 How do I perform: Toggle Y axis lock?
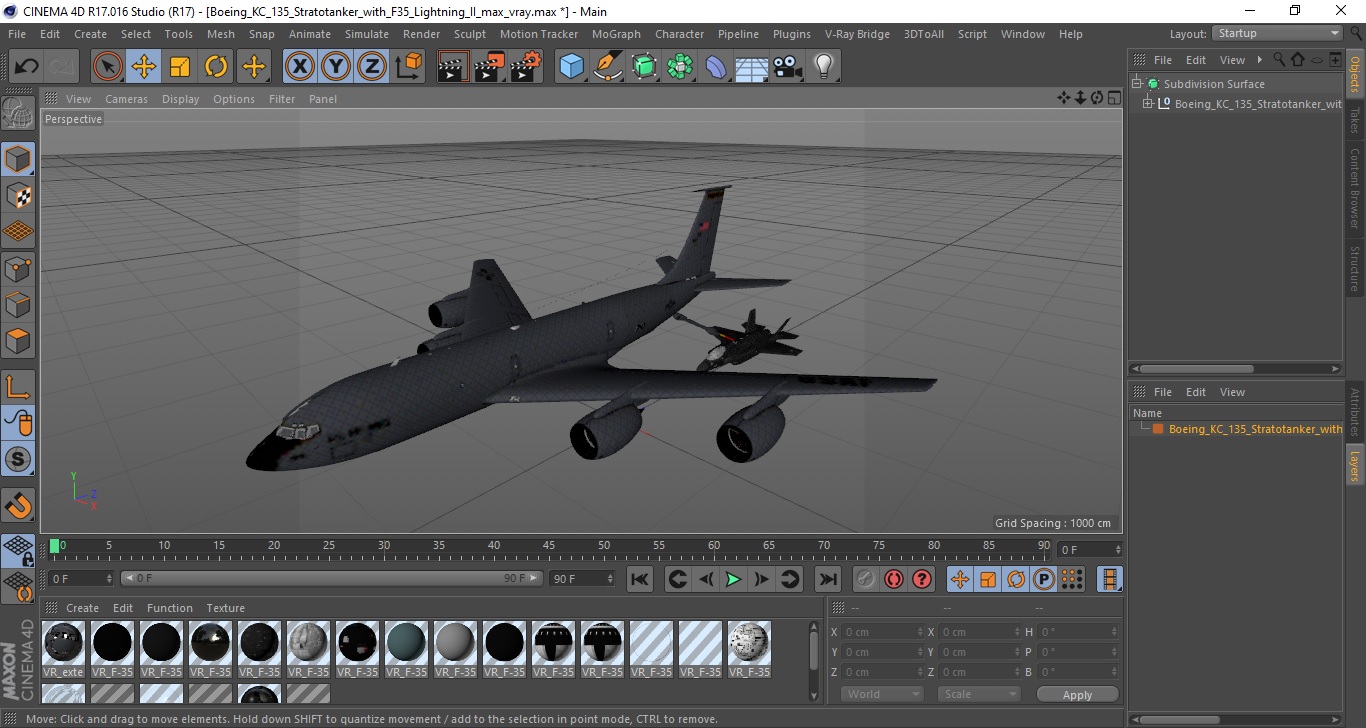(336, 67)
